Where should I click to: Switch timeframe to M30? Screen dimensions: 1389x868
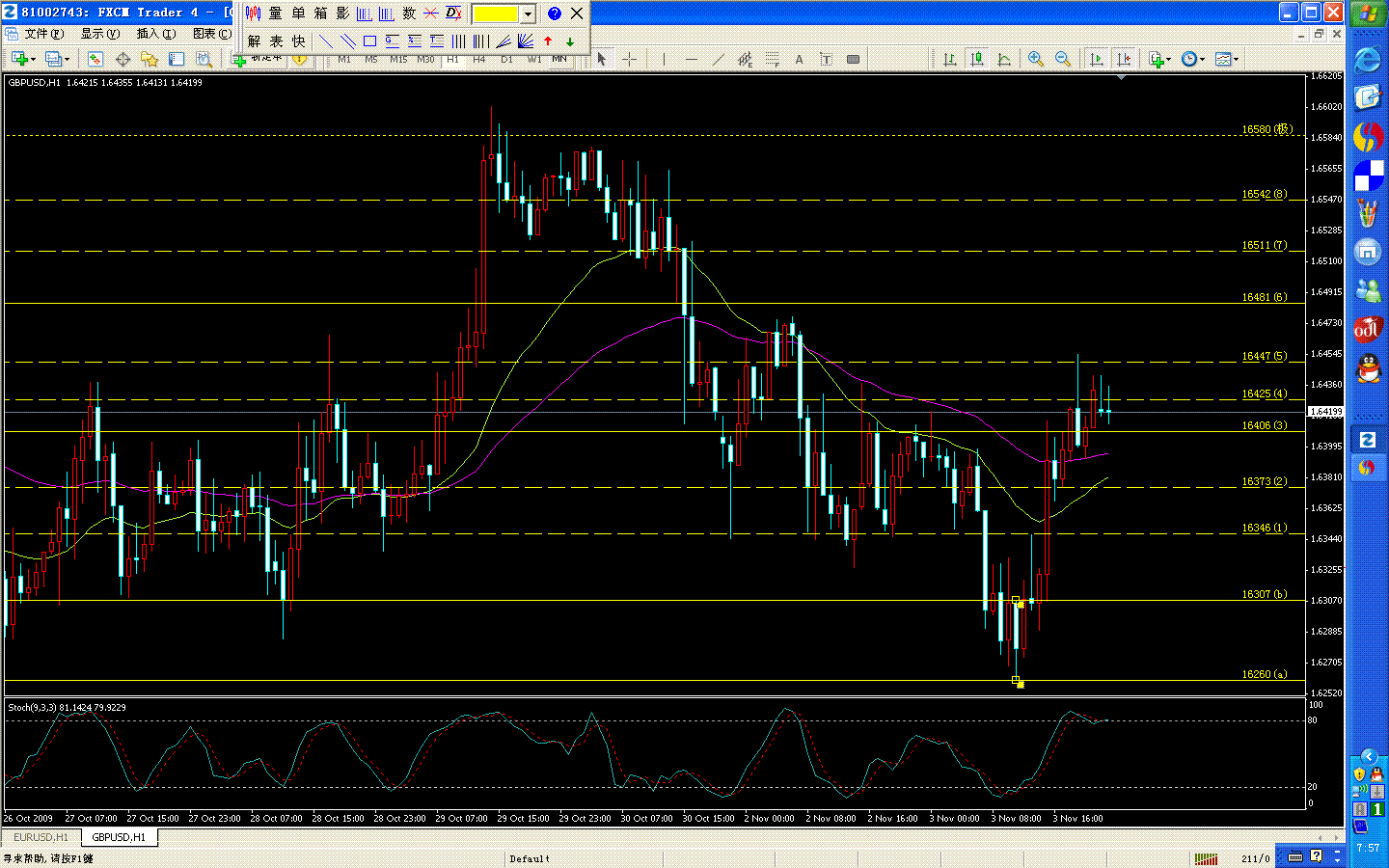click(425, 60)
